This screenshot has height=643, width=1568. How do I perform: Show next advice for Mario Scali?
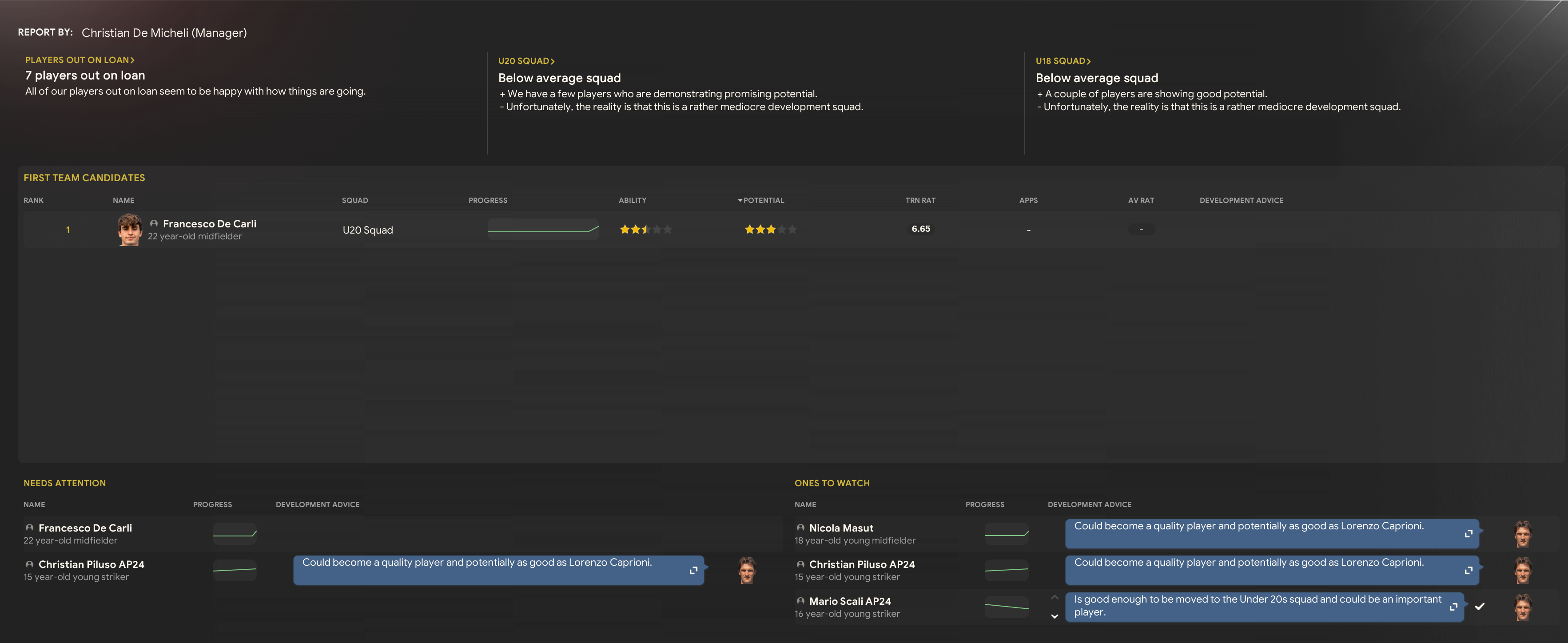point(1054,616)
